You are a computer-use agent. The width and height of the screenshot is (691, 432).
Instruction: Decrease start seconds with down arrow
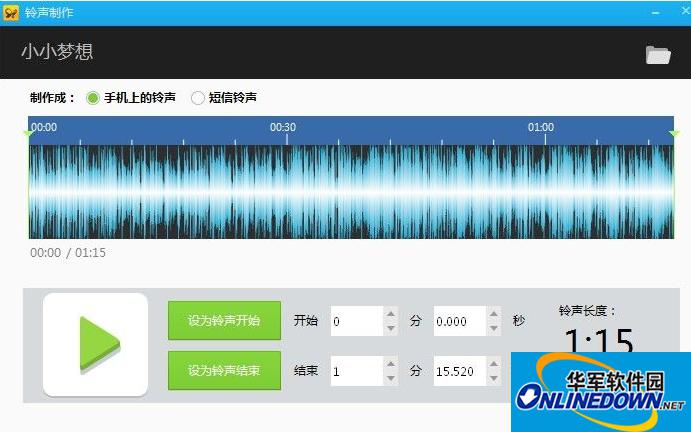click(494, 328)
